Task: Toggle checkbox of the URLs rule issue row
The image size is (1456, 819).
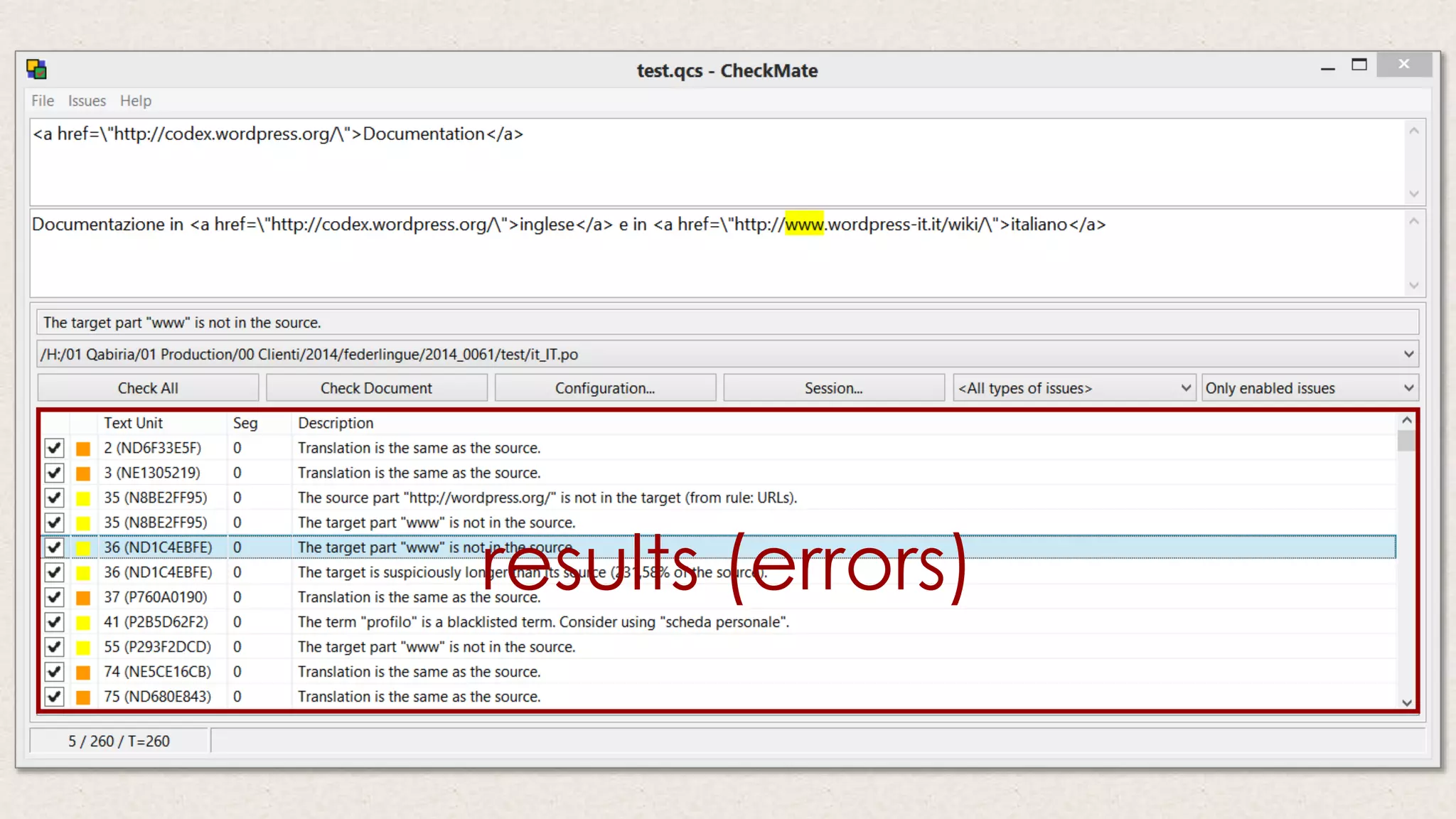Action: (x=54, y=498)
